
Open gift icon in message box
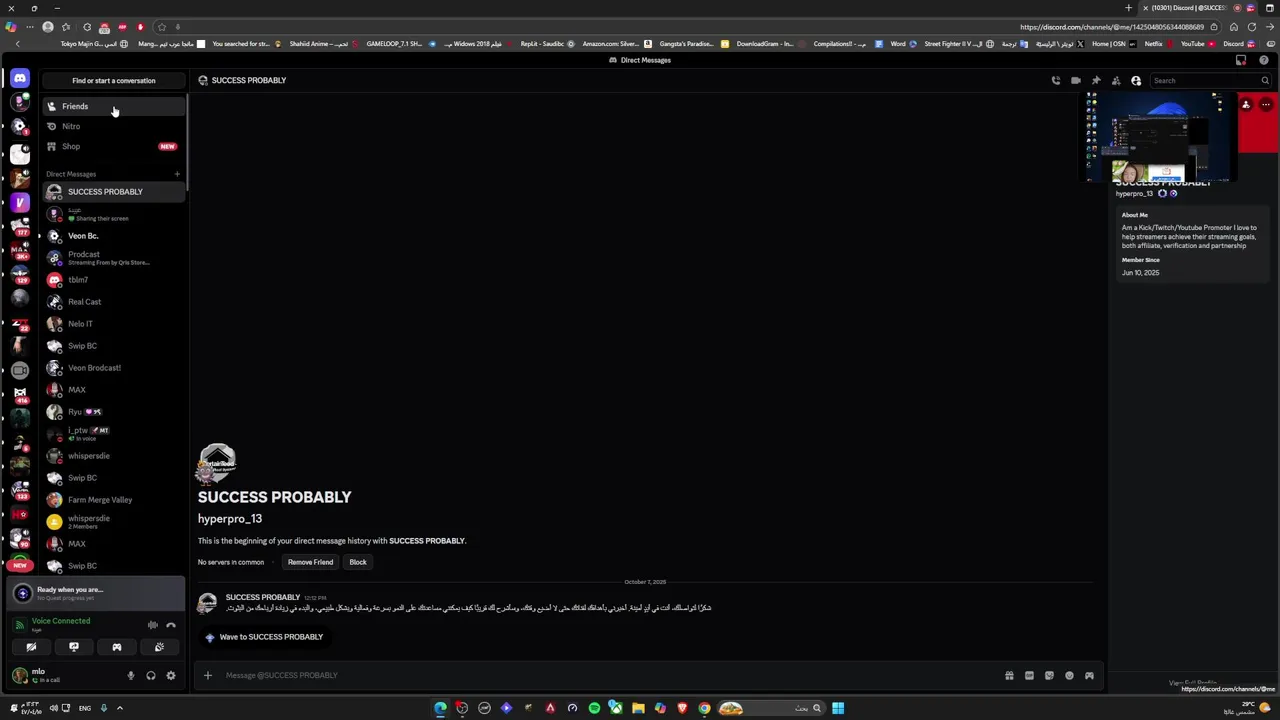(1009, 675)
